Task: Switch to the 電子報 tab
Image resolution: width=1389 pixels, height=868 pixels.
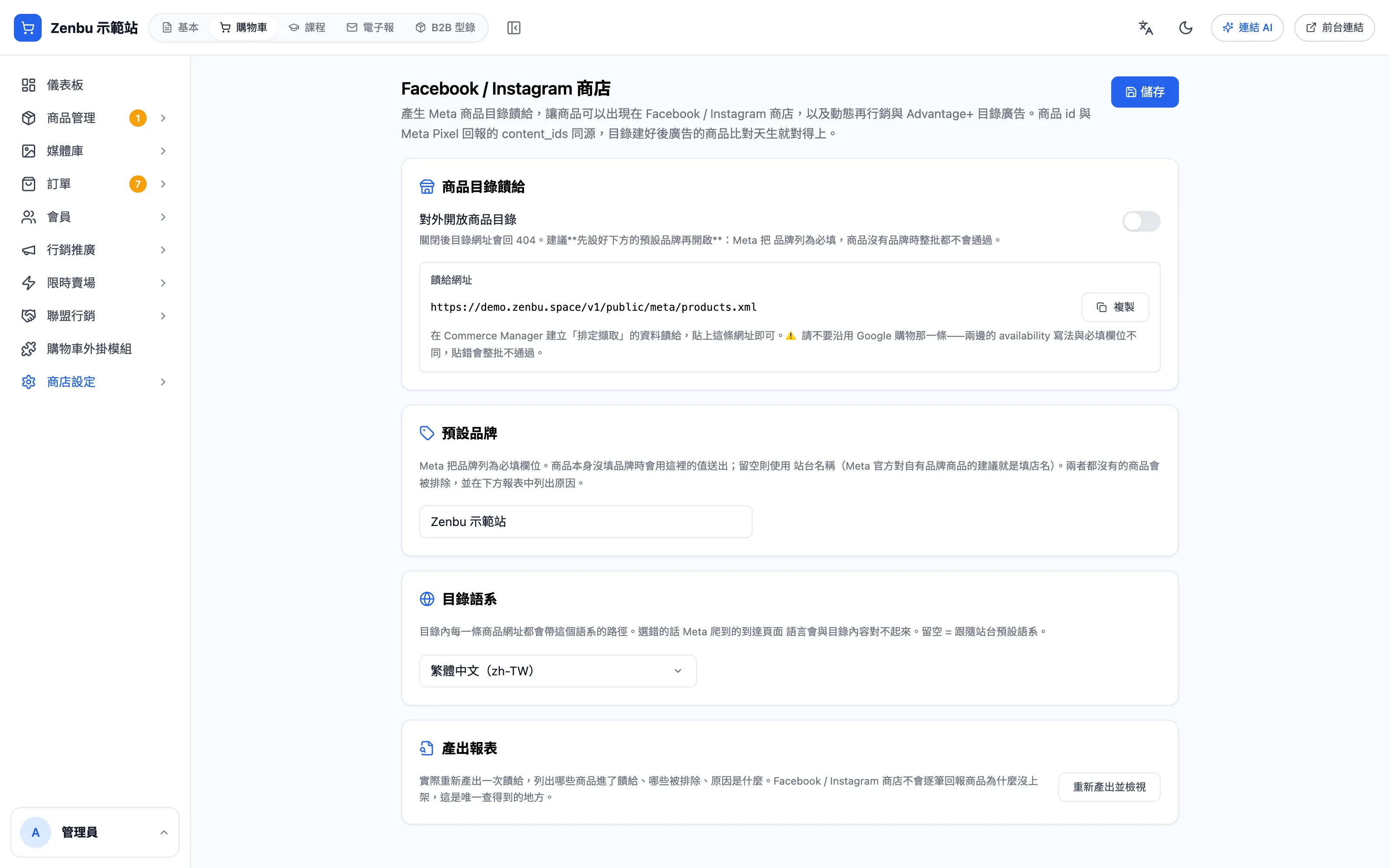Action: pyautogui.click(x=370, y=27)
